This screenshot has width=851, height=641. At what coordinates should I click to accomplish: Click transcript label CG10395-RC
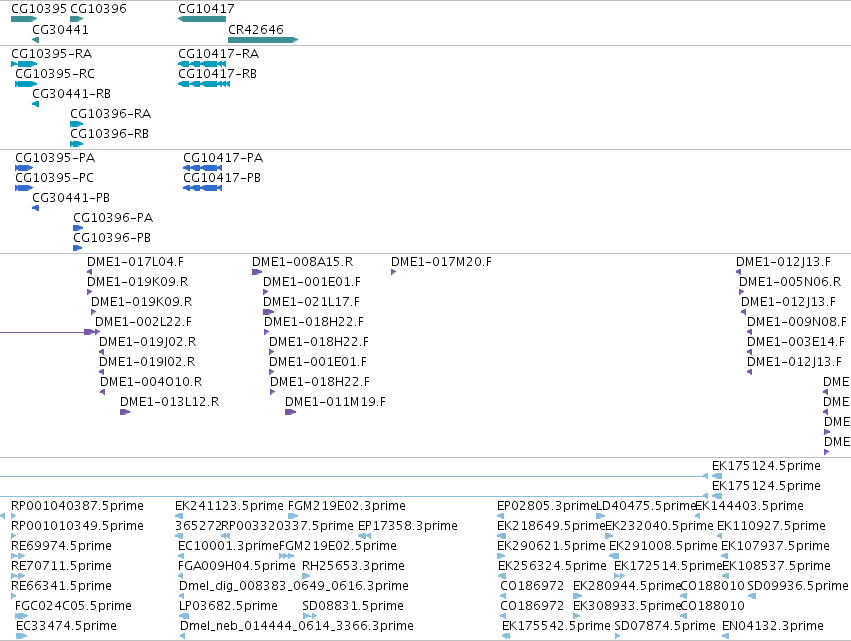(x=55, y=74)
